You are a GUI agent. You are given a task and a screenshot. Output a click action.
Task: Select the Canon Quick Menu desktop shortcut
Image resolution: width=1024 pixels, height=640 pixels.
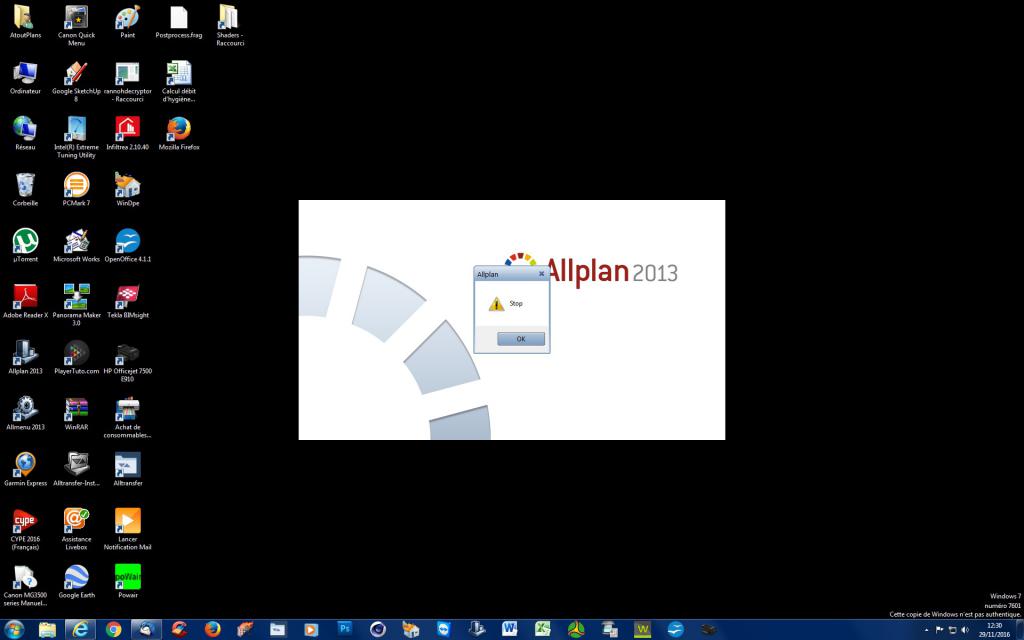(x=76, y=26)
